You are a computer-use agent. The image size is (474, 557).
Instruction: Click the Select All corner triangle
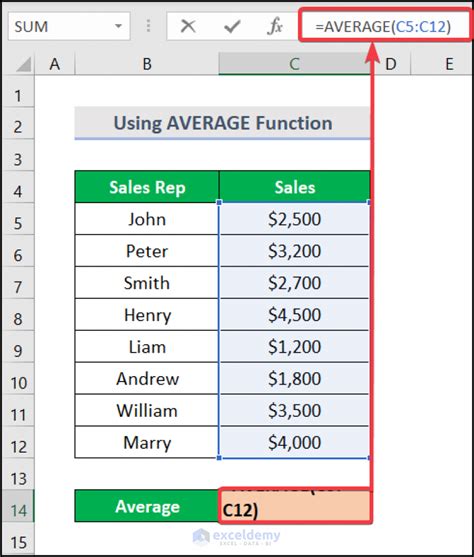click(23, 64)
